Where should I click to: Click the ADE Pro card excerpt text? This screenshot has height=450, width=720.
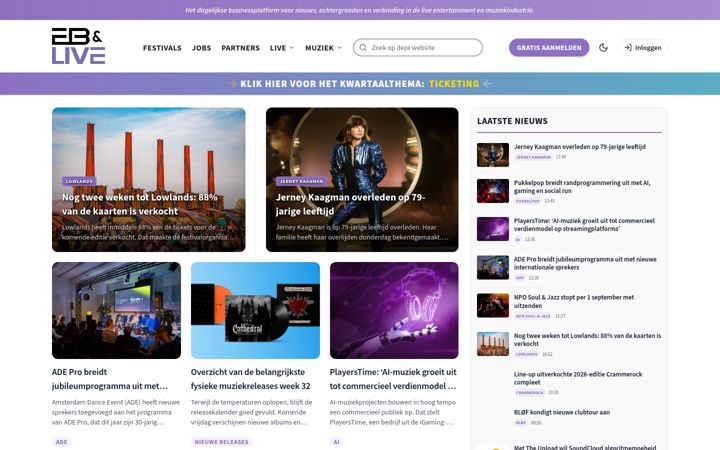116,412
